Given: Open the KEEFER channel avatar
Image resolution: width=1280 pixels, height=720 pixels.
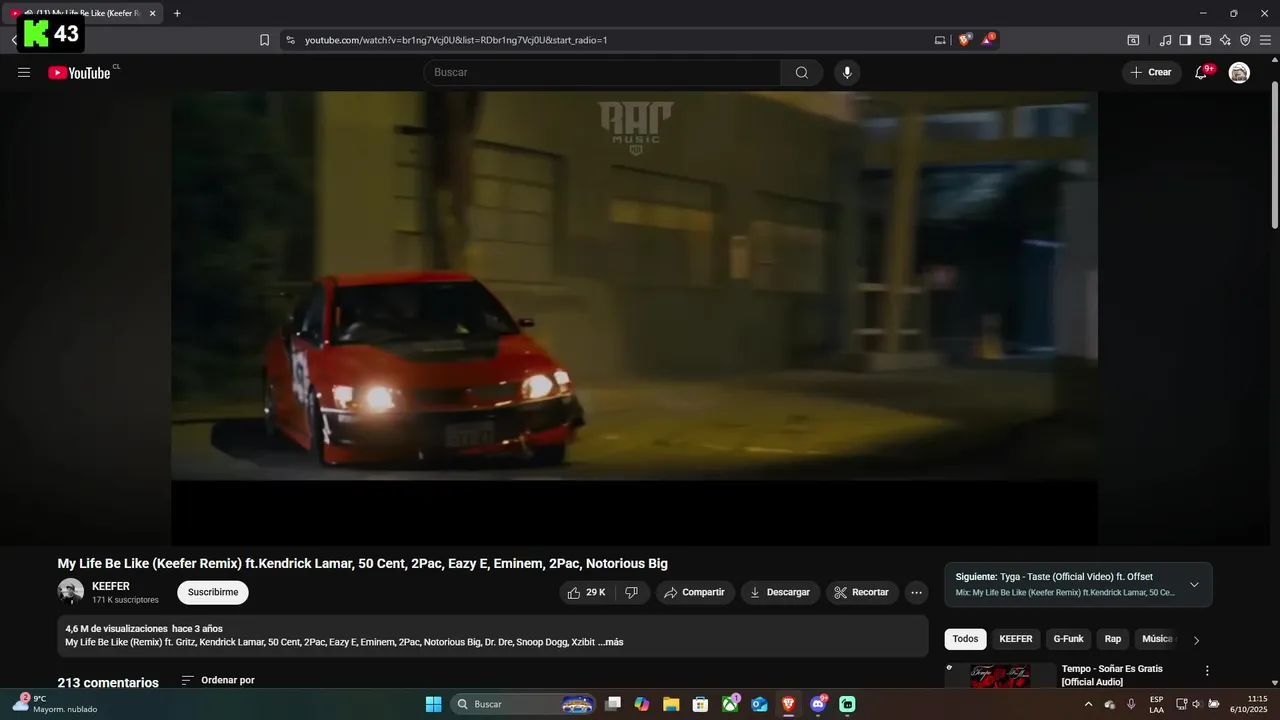Looking at the screenshot, I should [70, 592].
